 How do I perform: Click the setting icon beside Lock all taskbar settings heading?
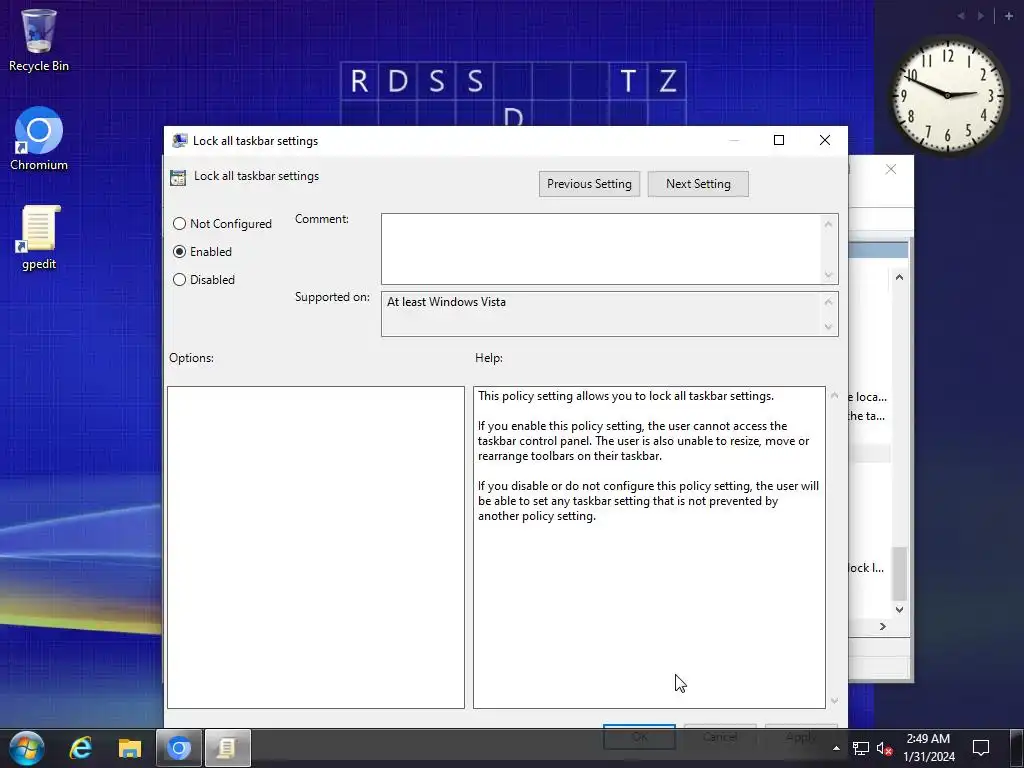pos(178,178)
